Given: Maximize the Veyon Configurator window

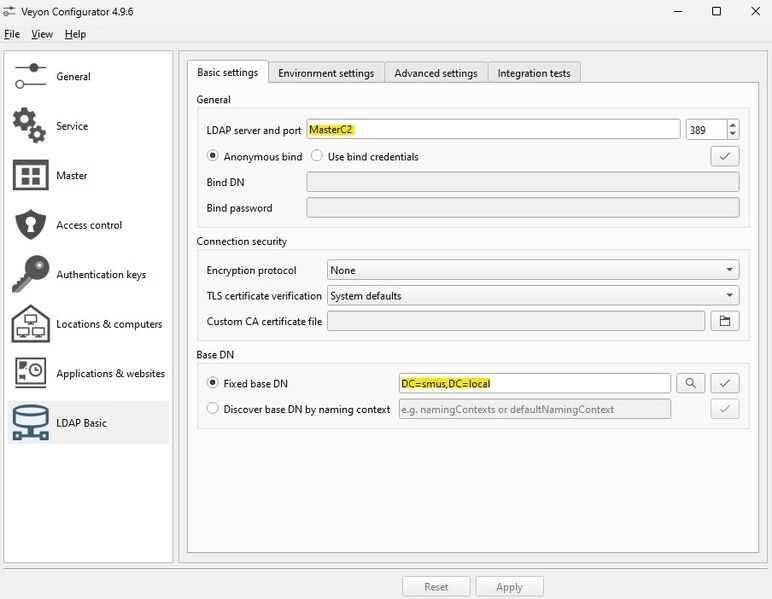Looking at the screenshot, I should tap(716, 11).
